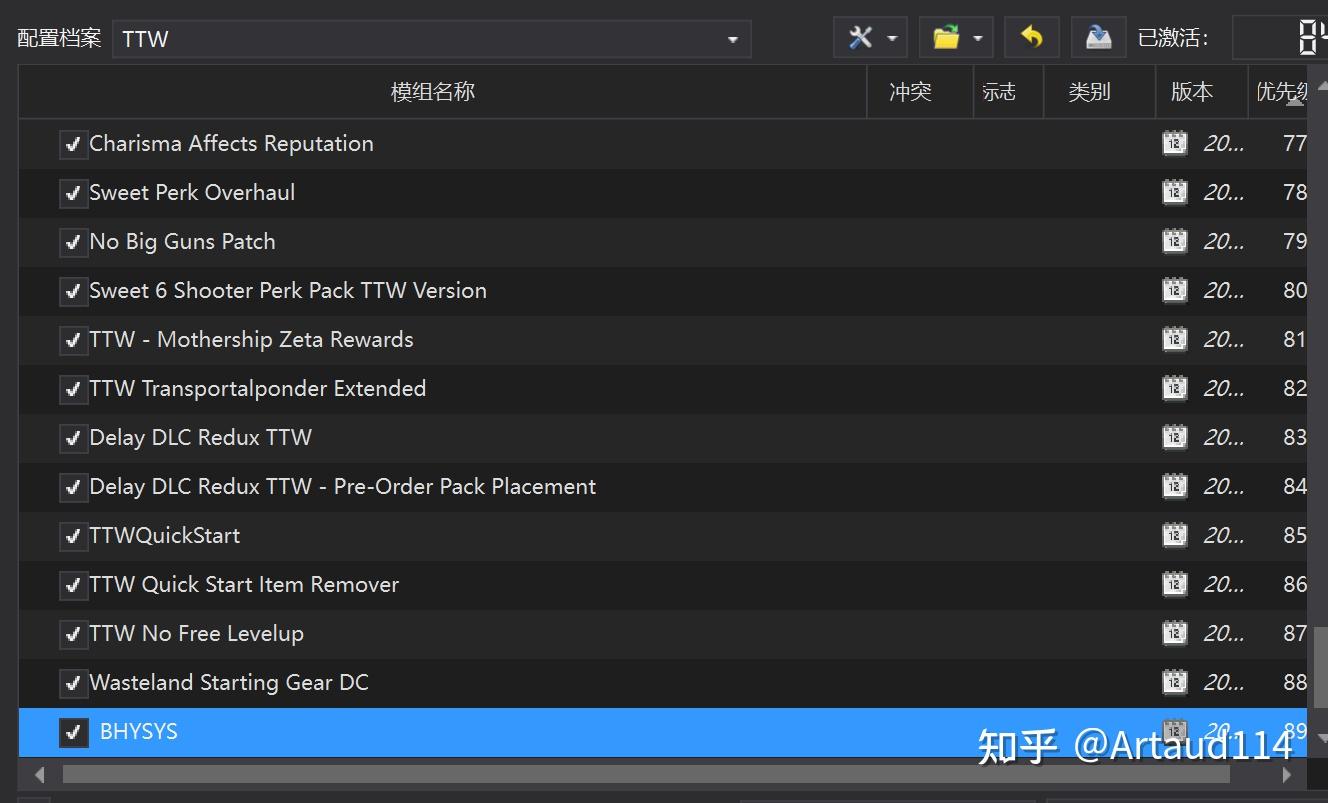The image size is (1328, 803).
Task: Click priority value 80 in the list
Action: [x=1295, y=290]
